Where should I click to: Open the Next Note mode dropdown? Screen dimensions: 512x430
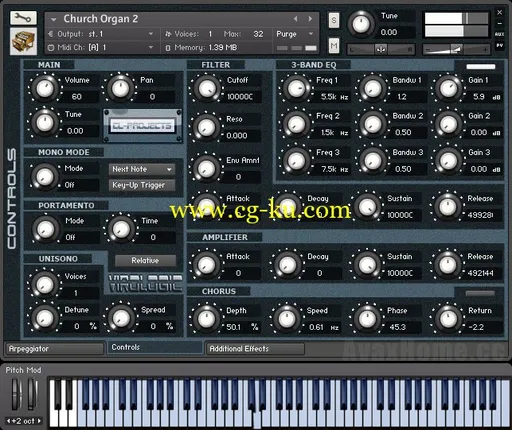[142, 169]
